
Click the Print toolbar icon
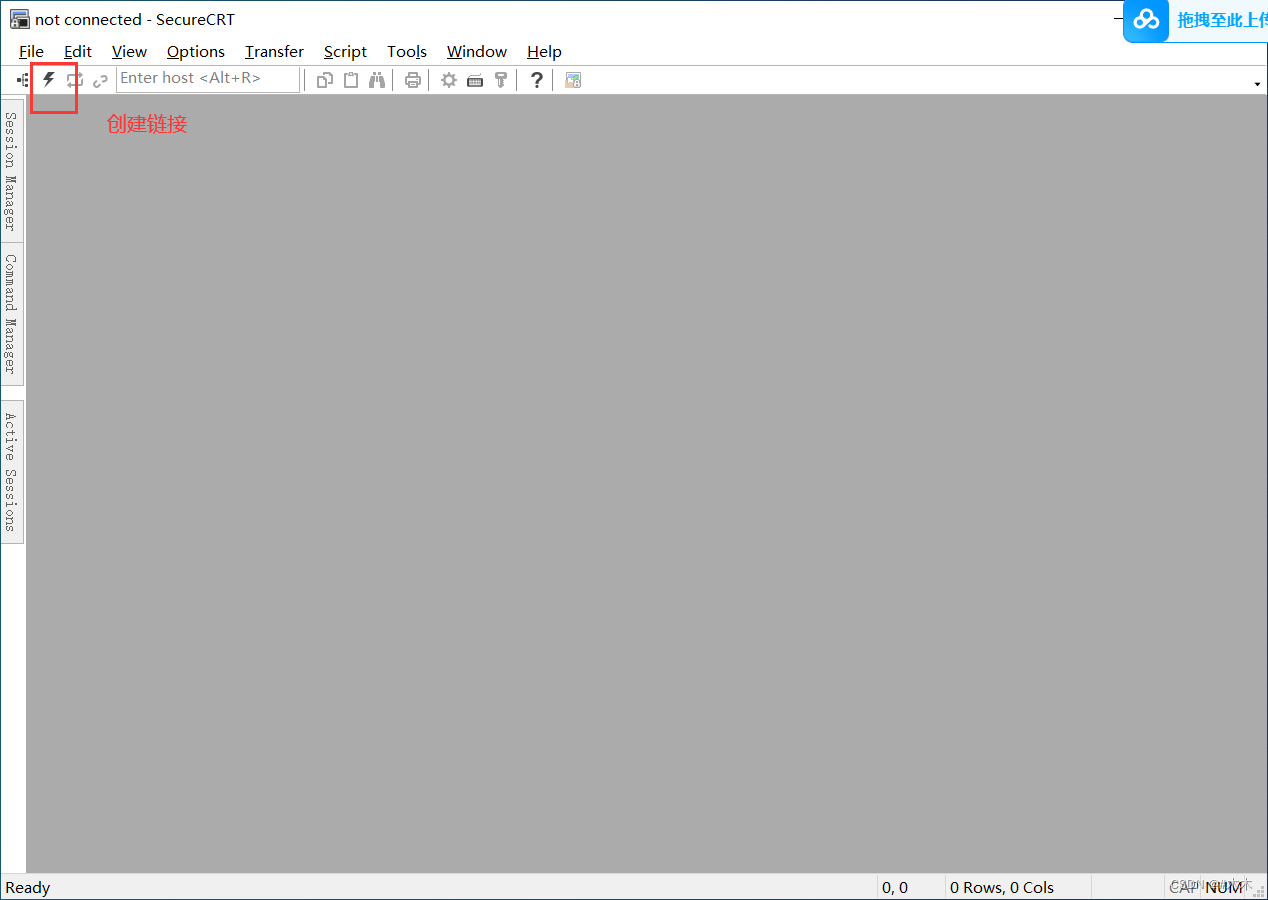tap(412, 80)
